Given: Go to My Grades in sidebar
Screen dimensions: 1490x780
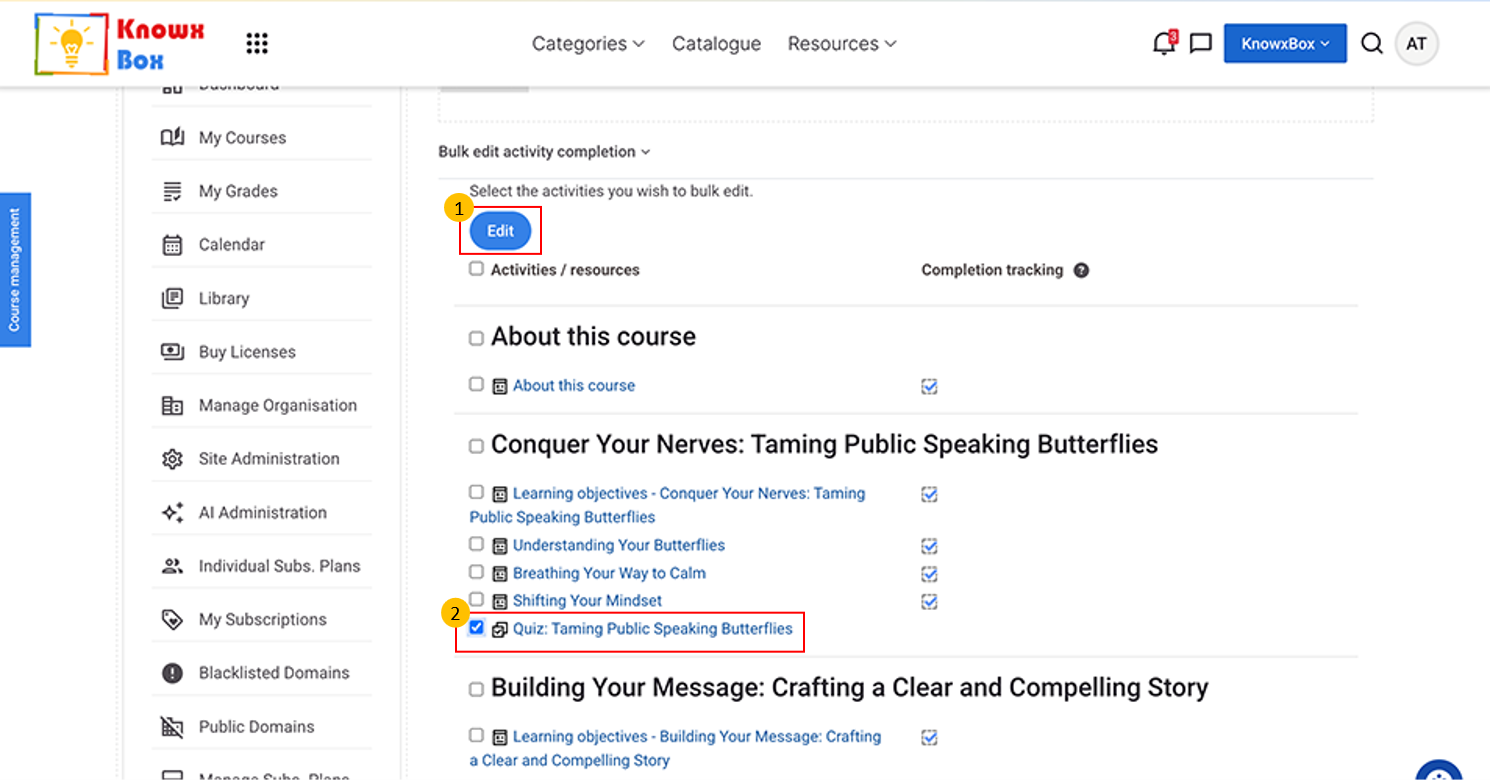Looking at the screenshot, I should (x=238, y=191).
